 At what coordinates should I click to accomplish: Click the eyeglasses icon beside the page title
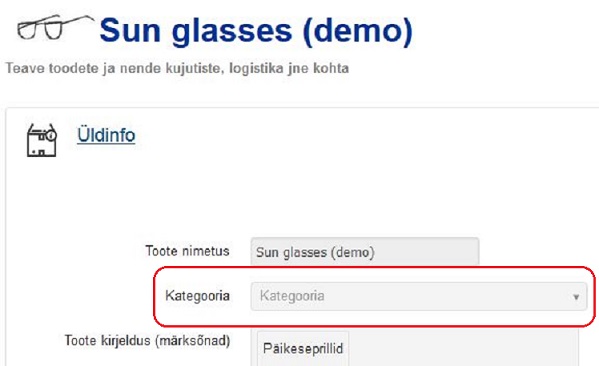[x=56, y=27]
